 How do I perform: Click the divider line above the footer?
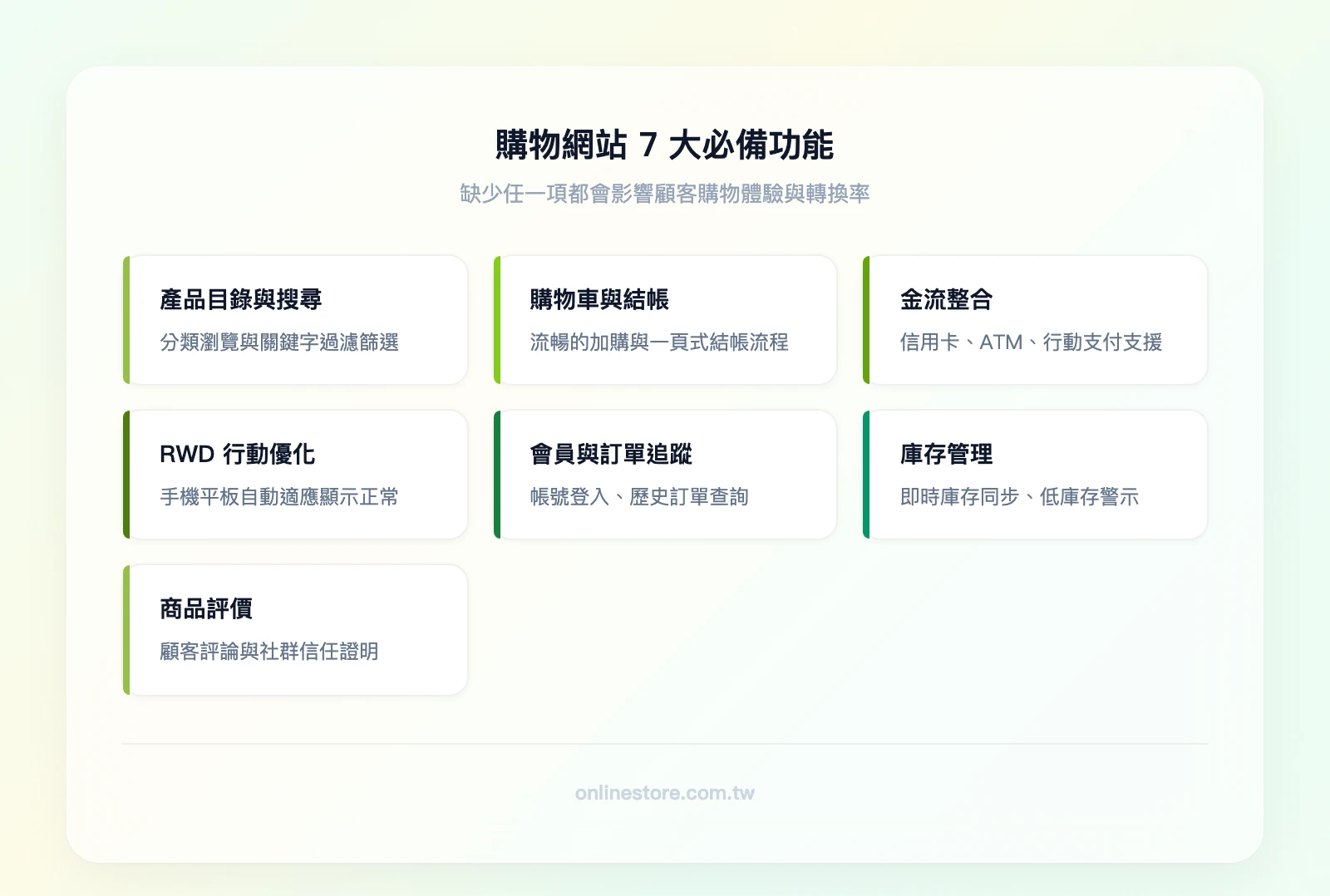pos(665,742)
